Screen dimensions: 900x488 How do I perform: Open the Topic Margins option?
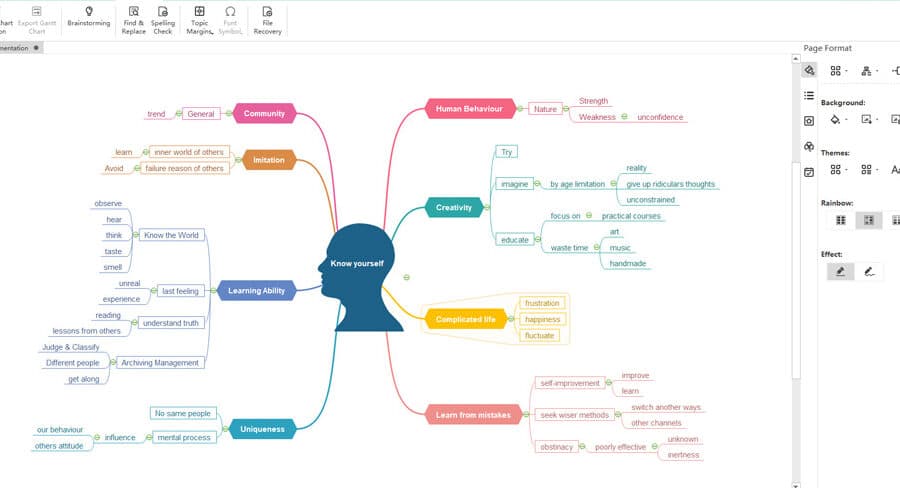point(199,21)
